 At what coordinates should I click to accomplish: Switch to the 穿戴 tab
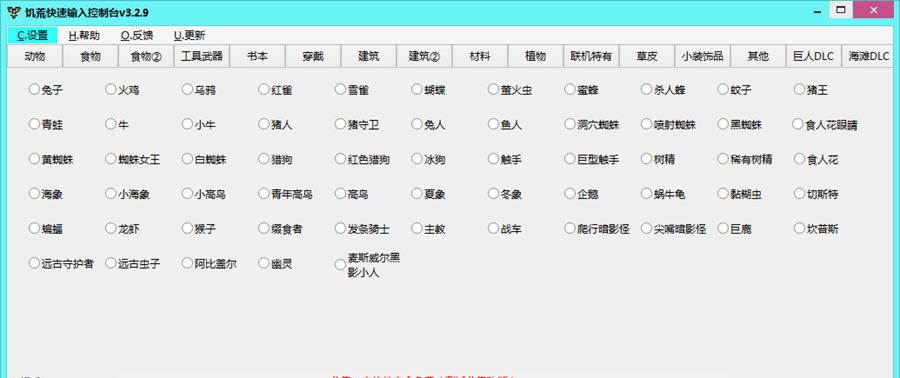coord(313,56)
